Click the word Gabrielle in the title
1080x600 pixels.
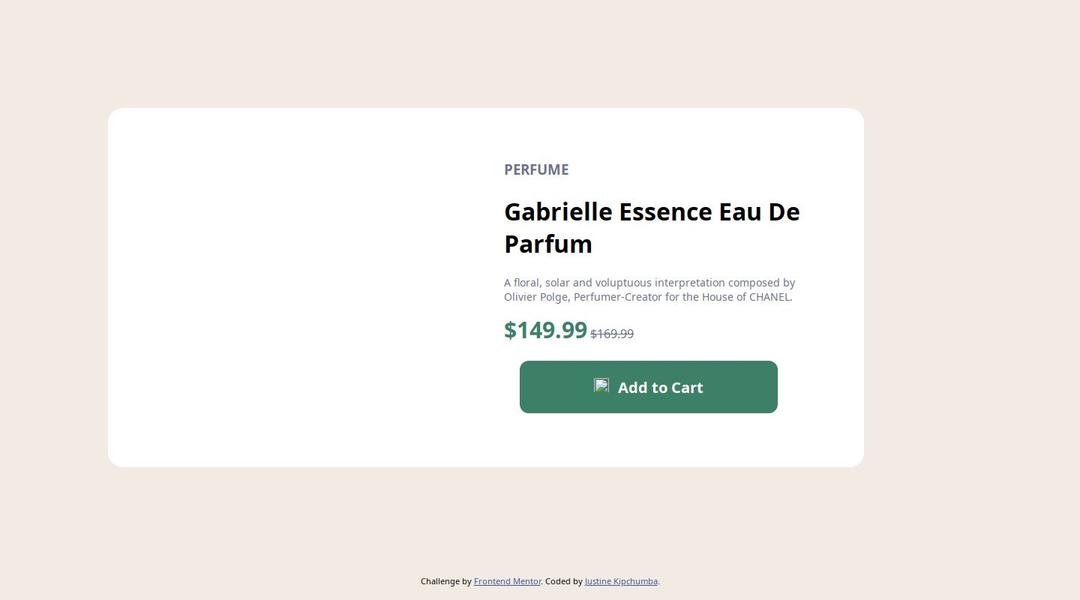tap(557, 212)
